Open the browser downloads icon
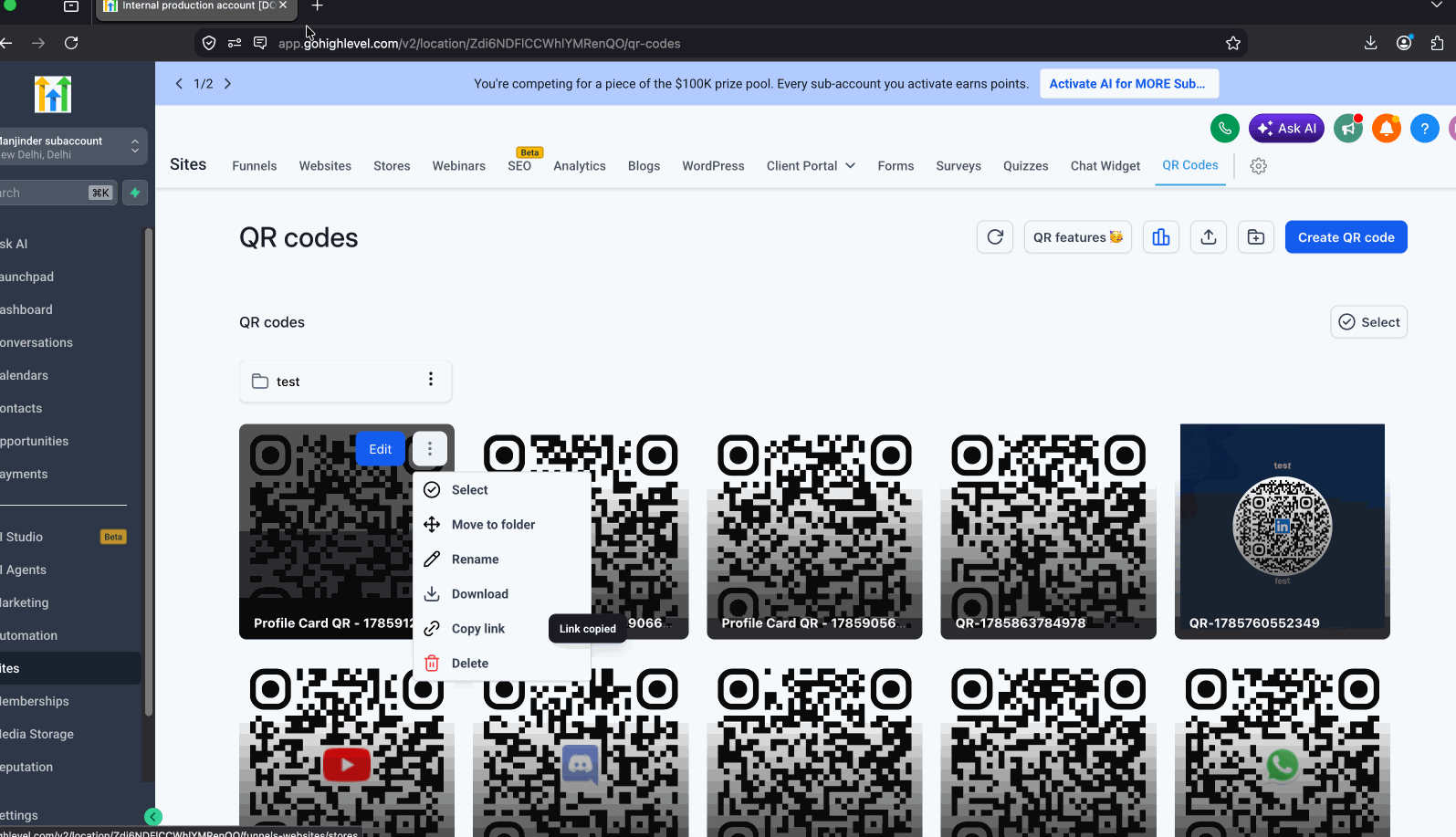The width and height of the screenshot is (1456, 837). tap(1370, 43)
